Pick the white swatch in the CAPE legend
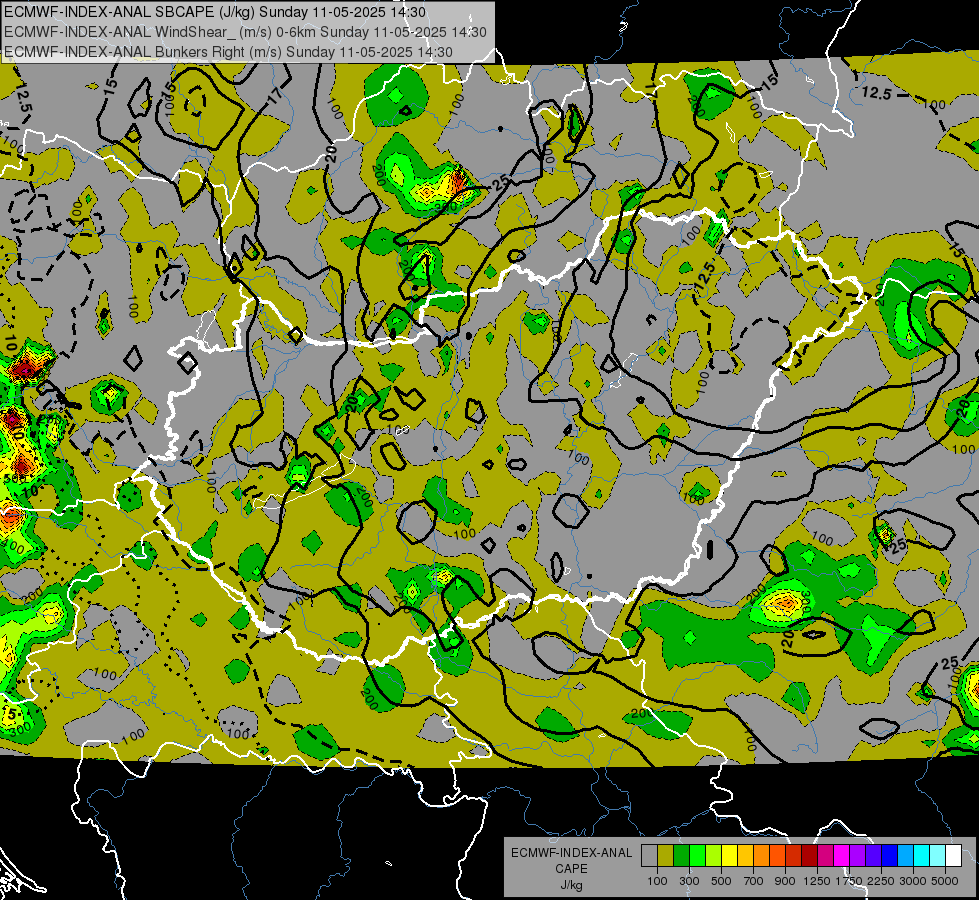979x900 pixels. [x=953, y=856]
